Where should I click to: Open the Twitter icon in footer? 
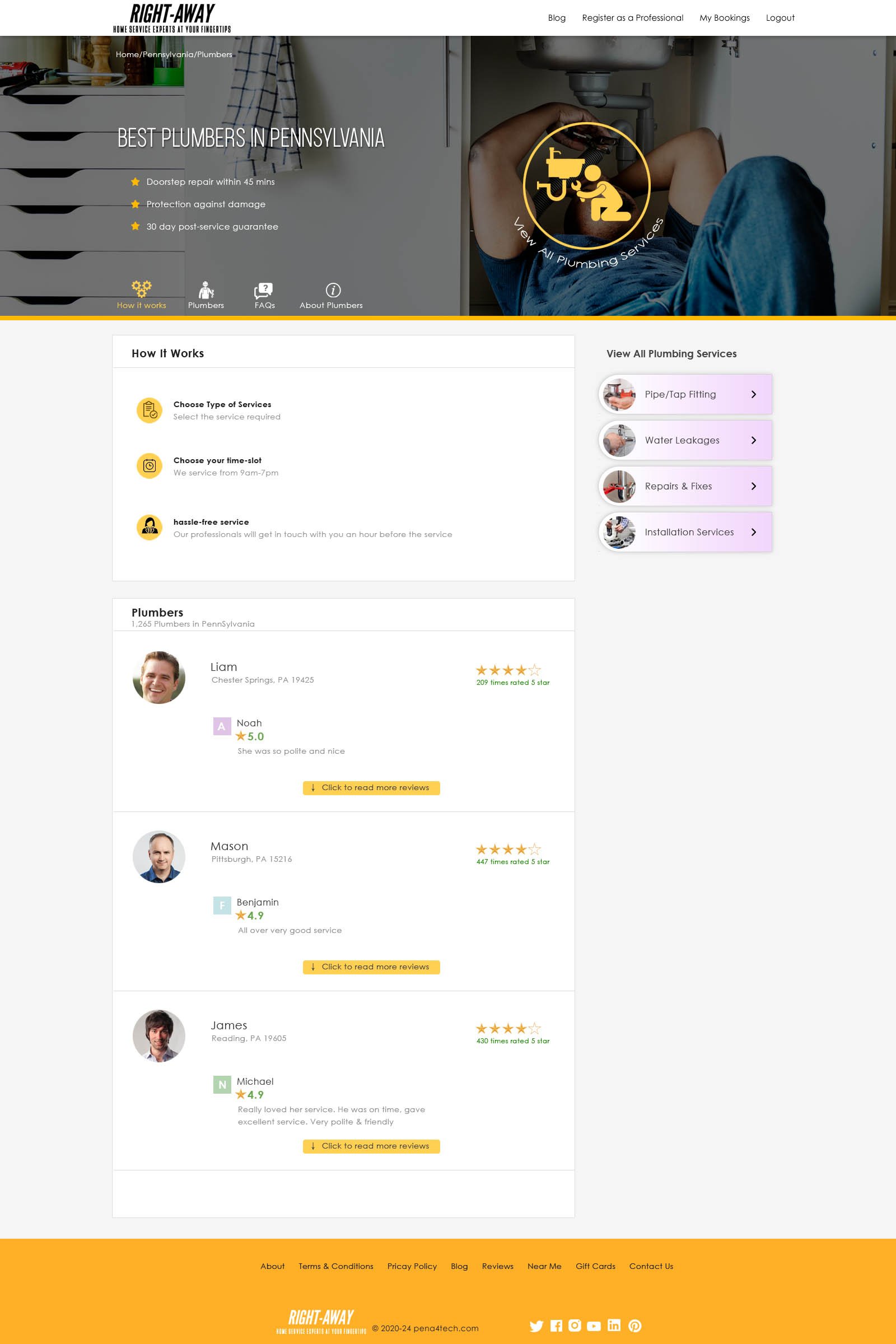536,1326
